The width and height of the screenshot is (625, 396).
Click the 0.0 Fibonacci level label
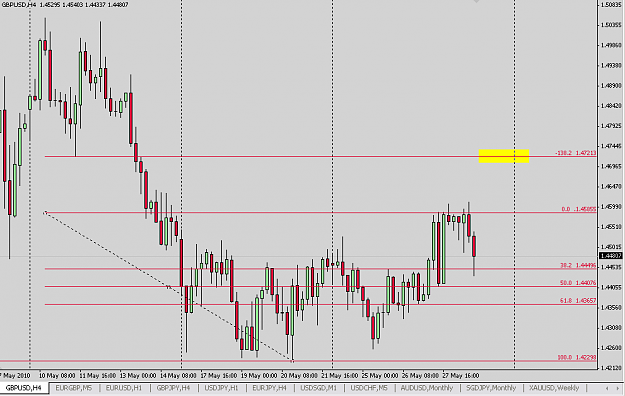click(579, 209)
